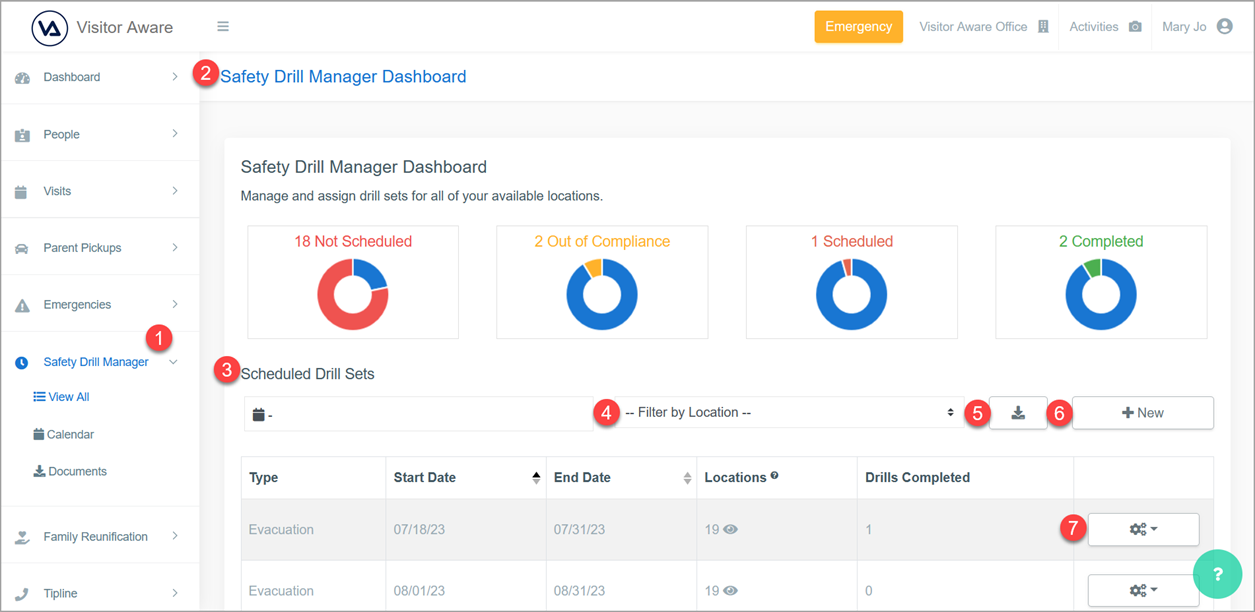This screenshot has width=1255, height=612.
Task: Open the Filter by Location dropdown
Action: point(790,413)
